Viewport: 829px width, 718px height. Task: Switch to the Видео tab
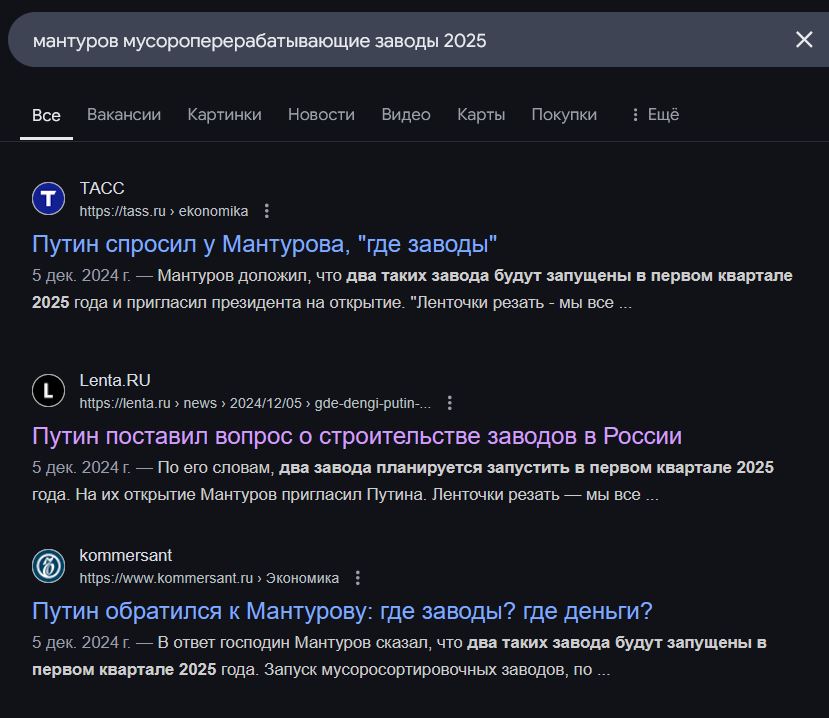tap(406, 115)
